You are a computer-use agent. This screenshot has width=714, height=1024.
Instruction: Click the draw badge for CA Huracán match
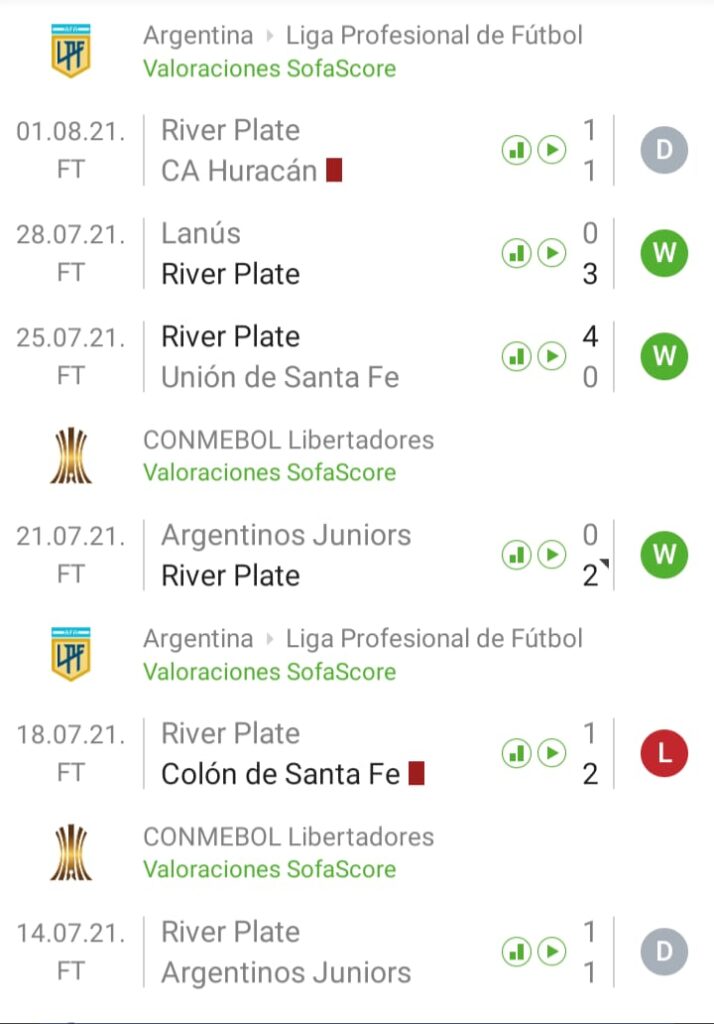point(664,151)
